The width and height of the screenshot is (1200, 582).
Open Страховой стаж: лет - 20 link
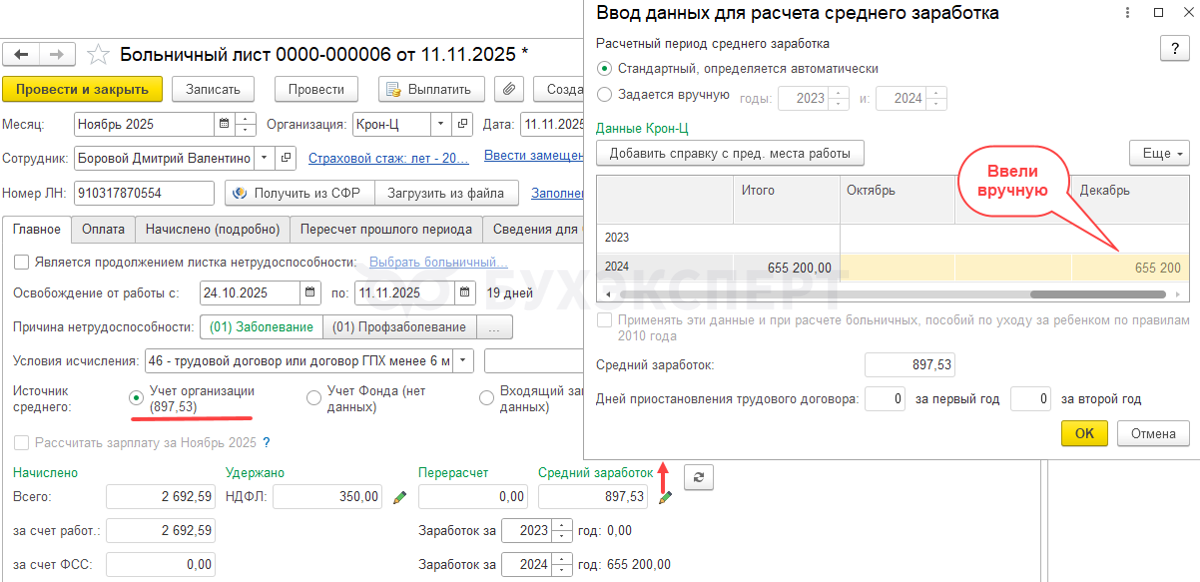pyautogui.click(x=388, y=158)
